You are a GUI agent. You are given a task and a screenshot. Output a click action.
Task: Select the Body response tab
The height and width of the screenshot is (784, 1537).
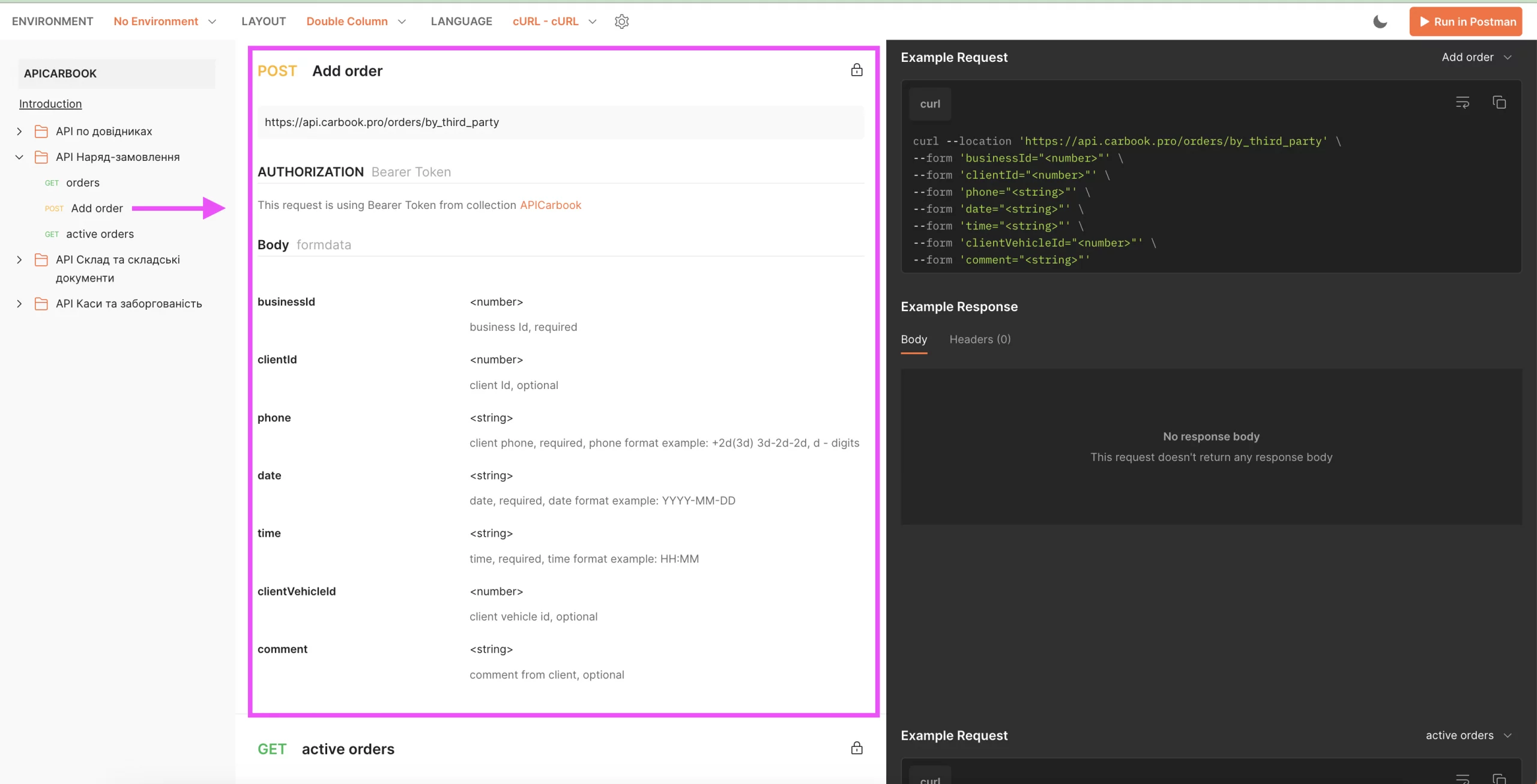[914, 340]
